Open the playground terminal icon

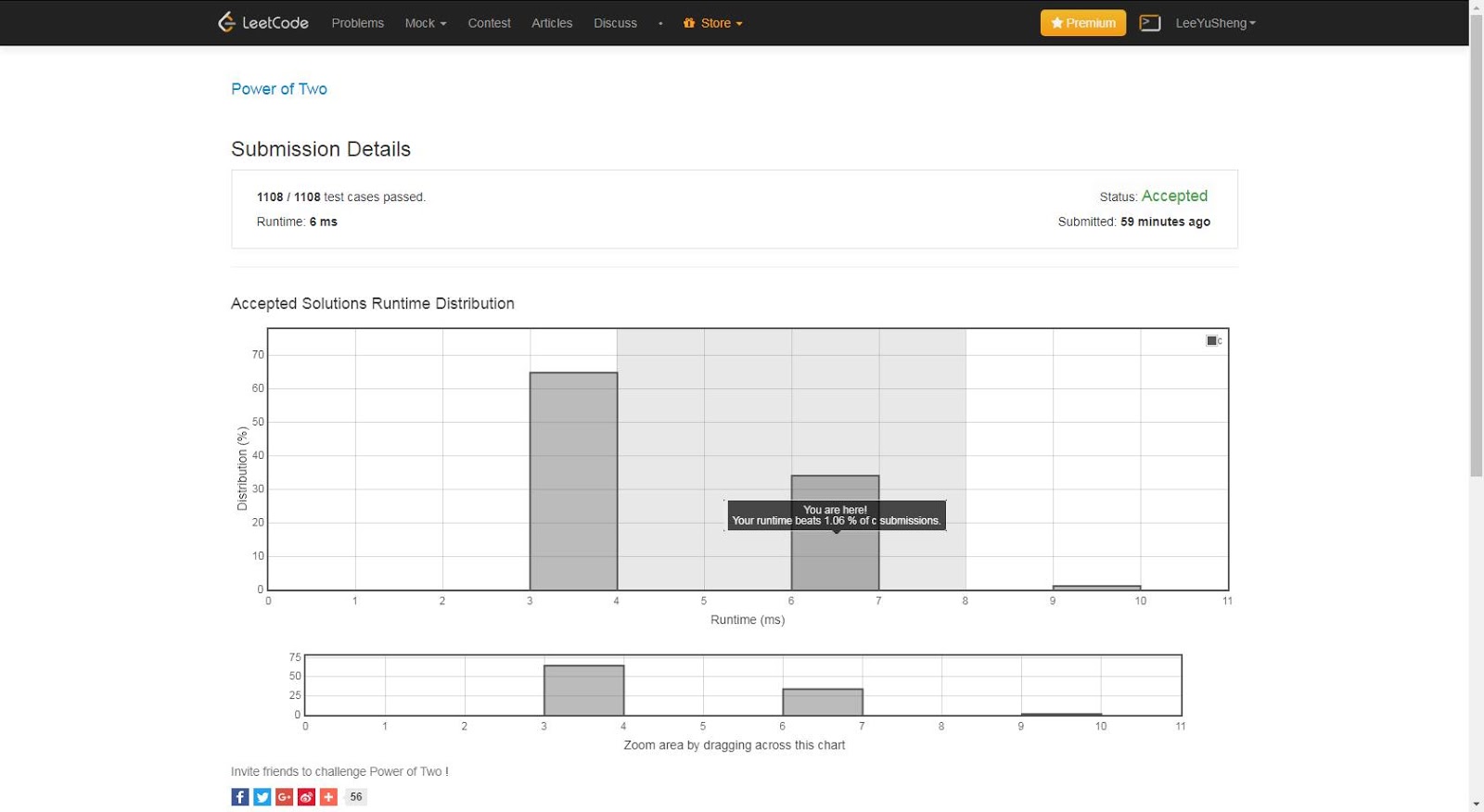(1150, 23)
